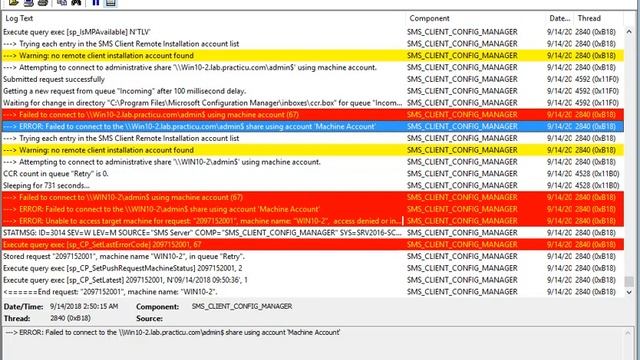Screen dimensions: 640x360
Task: Sort by the Log Text column header
Action: (204, 18)
